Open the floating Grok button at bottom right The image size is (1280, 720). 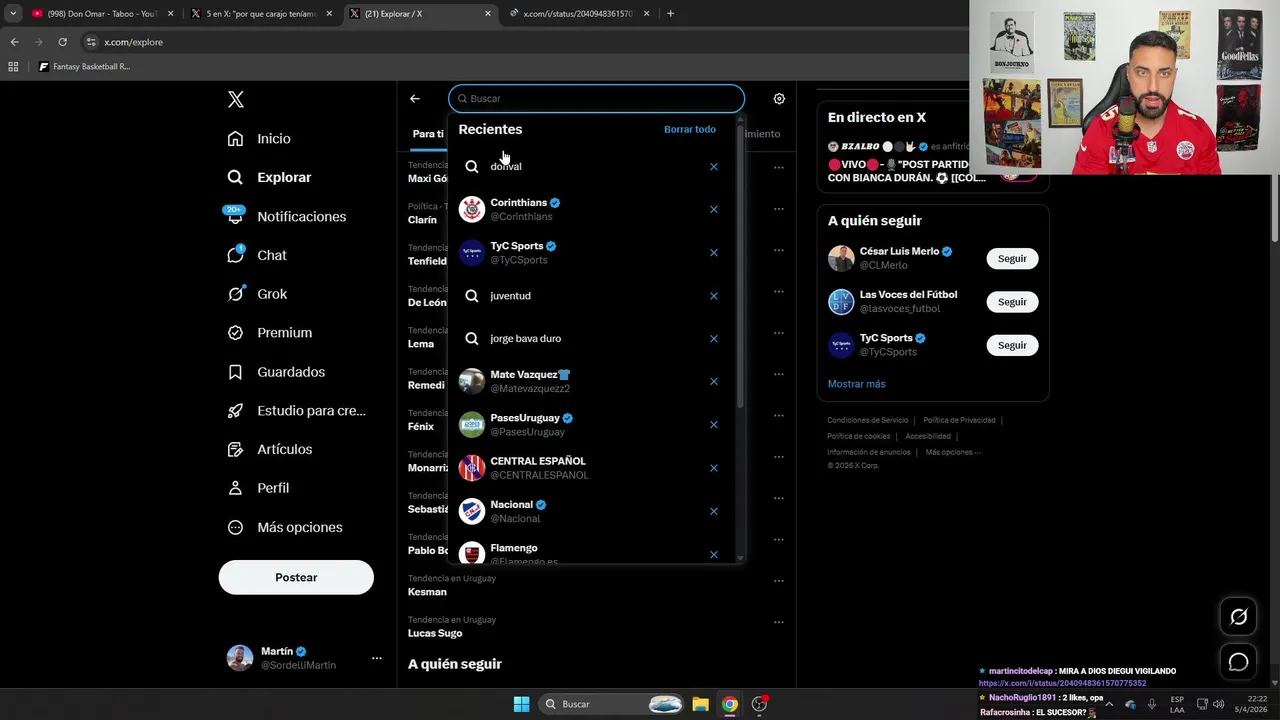[1238, 617]
